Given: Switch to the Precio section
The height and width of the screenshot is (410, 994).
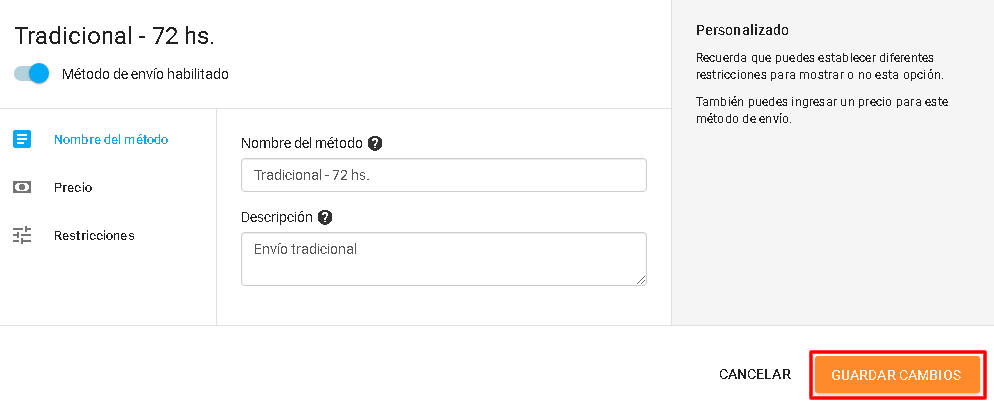Looking at the screenshot, I should tap(73, 188).
